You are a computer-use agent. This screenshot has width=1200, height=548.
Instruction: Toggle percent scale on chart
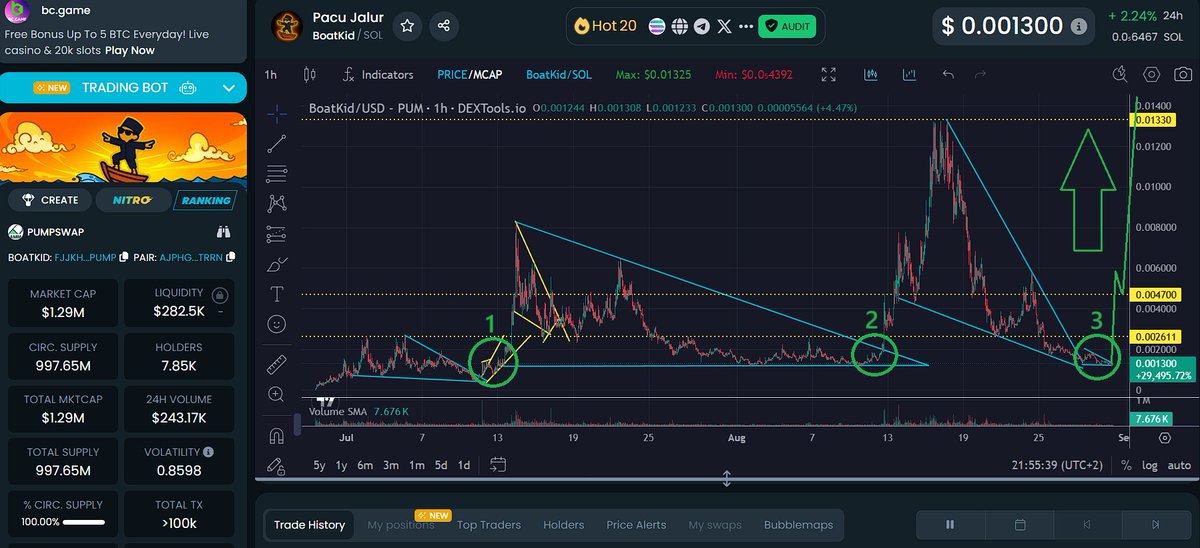click(x=1126, y=465)
